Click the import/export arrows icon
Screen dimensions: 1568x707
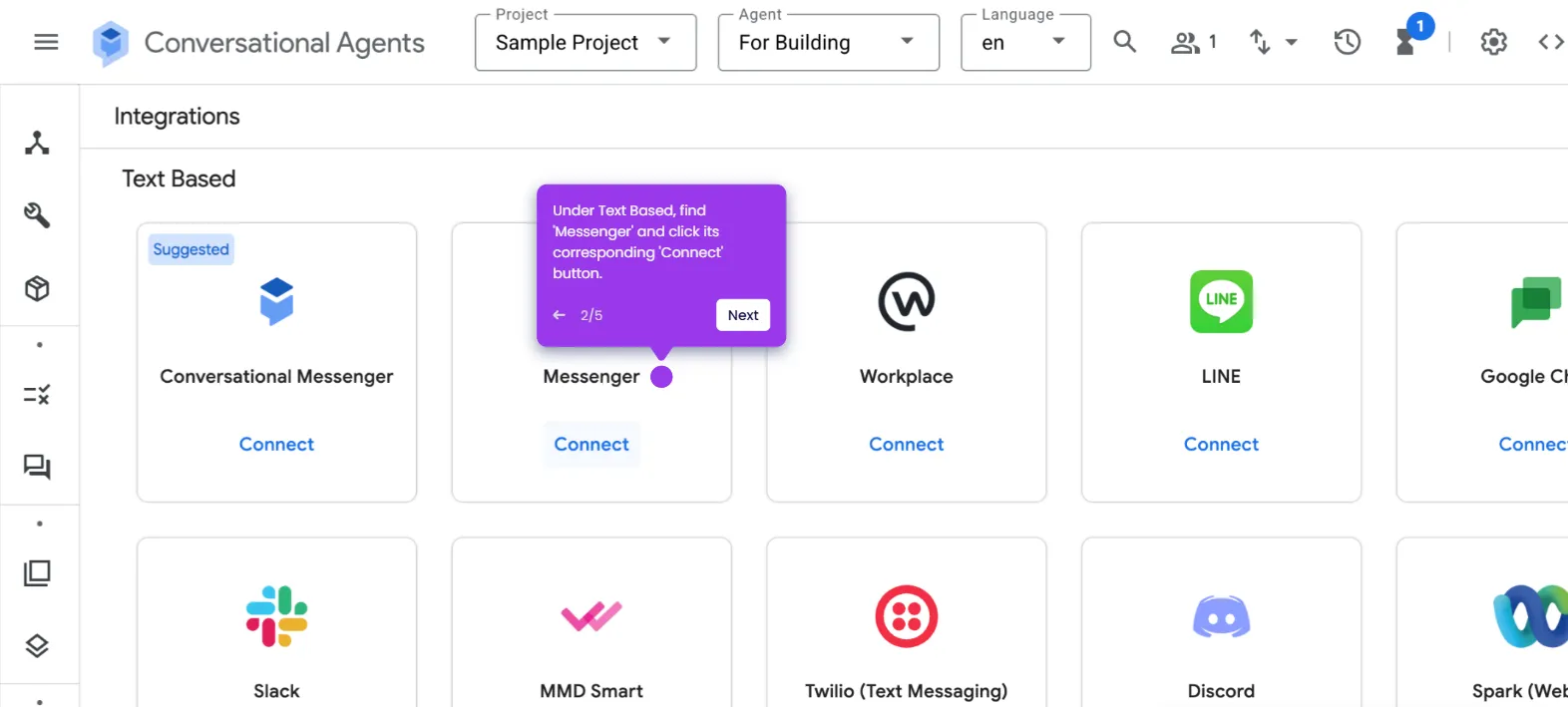click(1260, 42)
